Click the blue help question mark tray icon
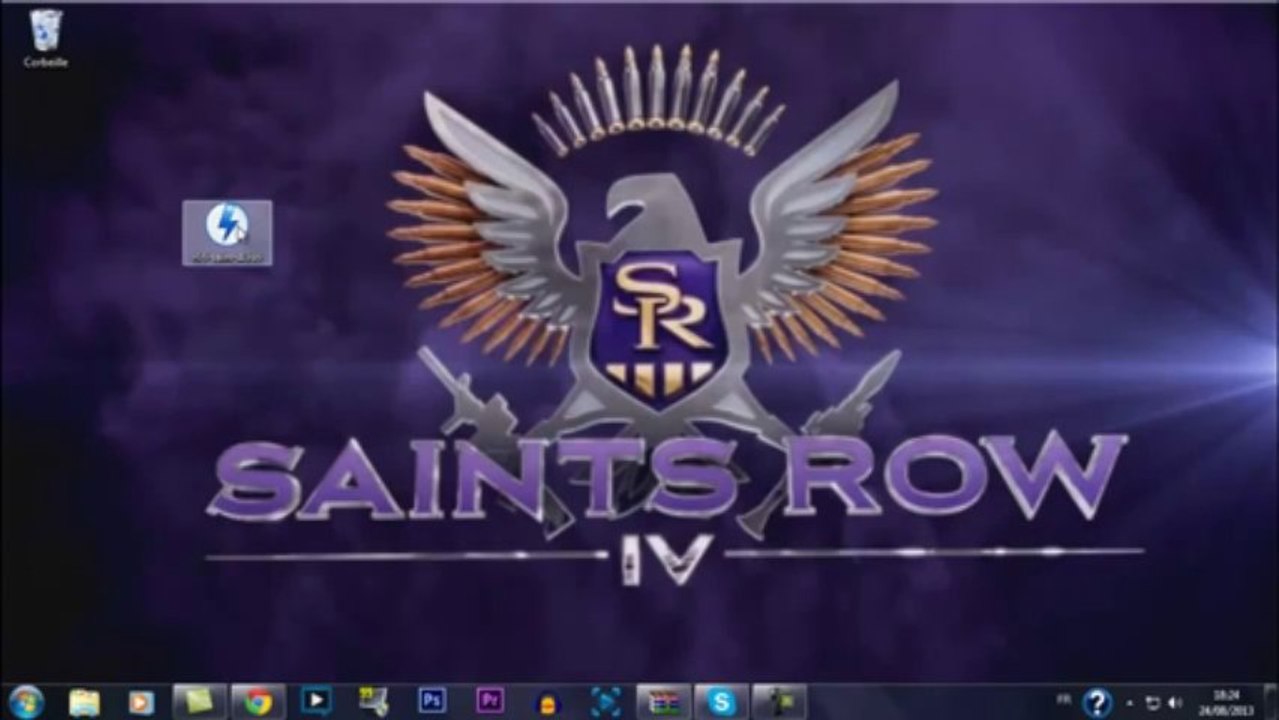Image resolution: width=1279 pixels, height=720 pixels. tap(1097, 703)
